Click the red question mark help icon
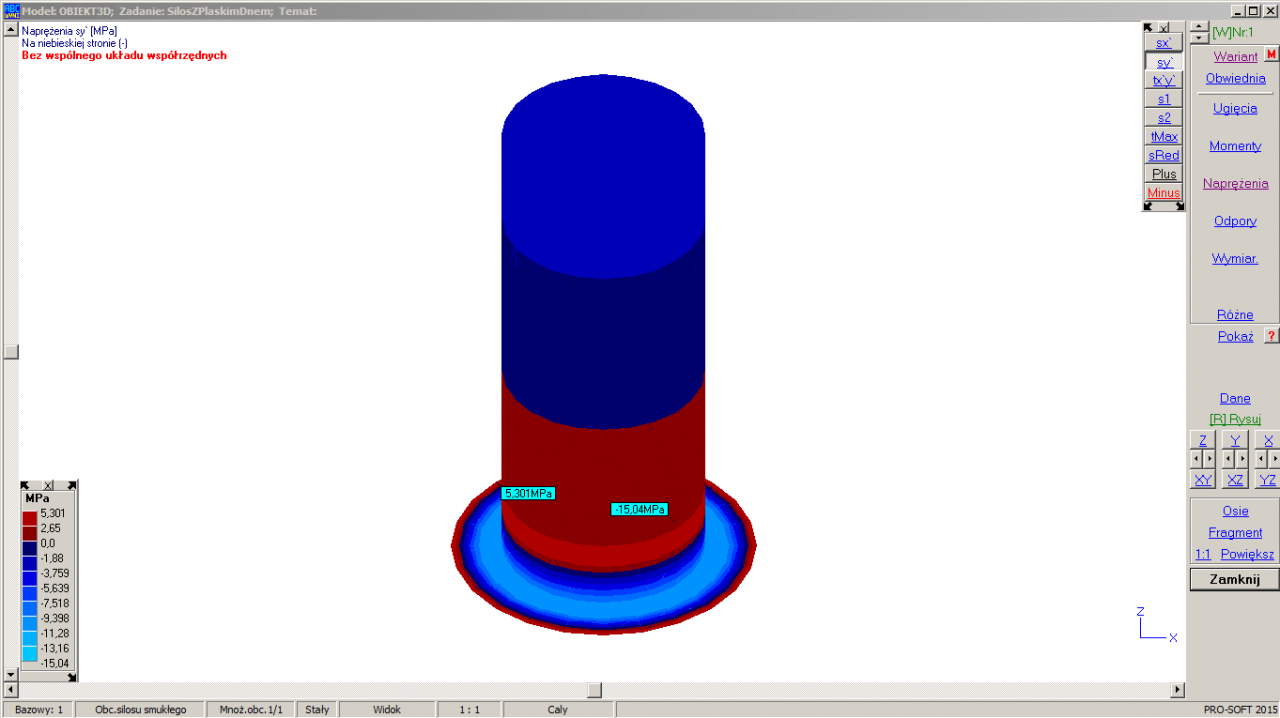 click(1271, 336)
